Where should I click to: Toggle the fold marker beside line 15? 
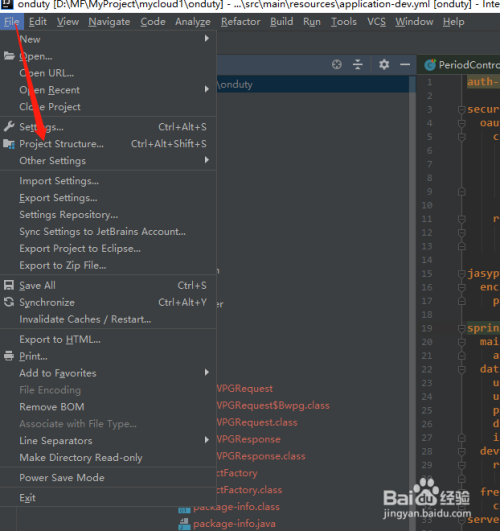(x=461, y=274)
